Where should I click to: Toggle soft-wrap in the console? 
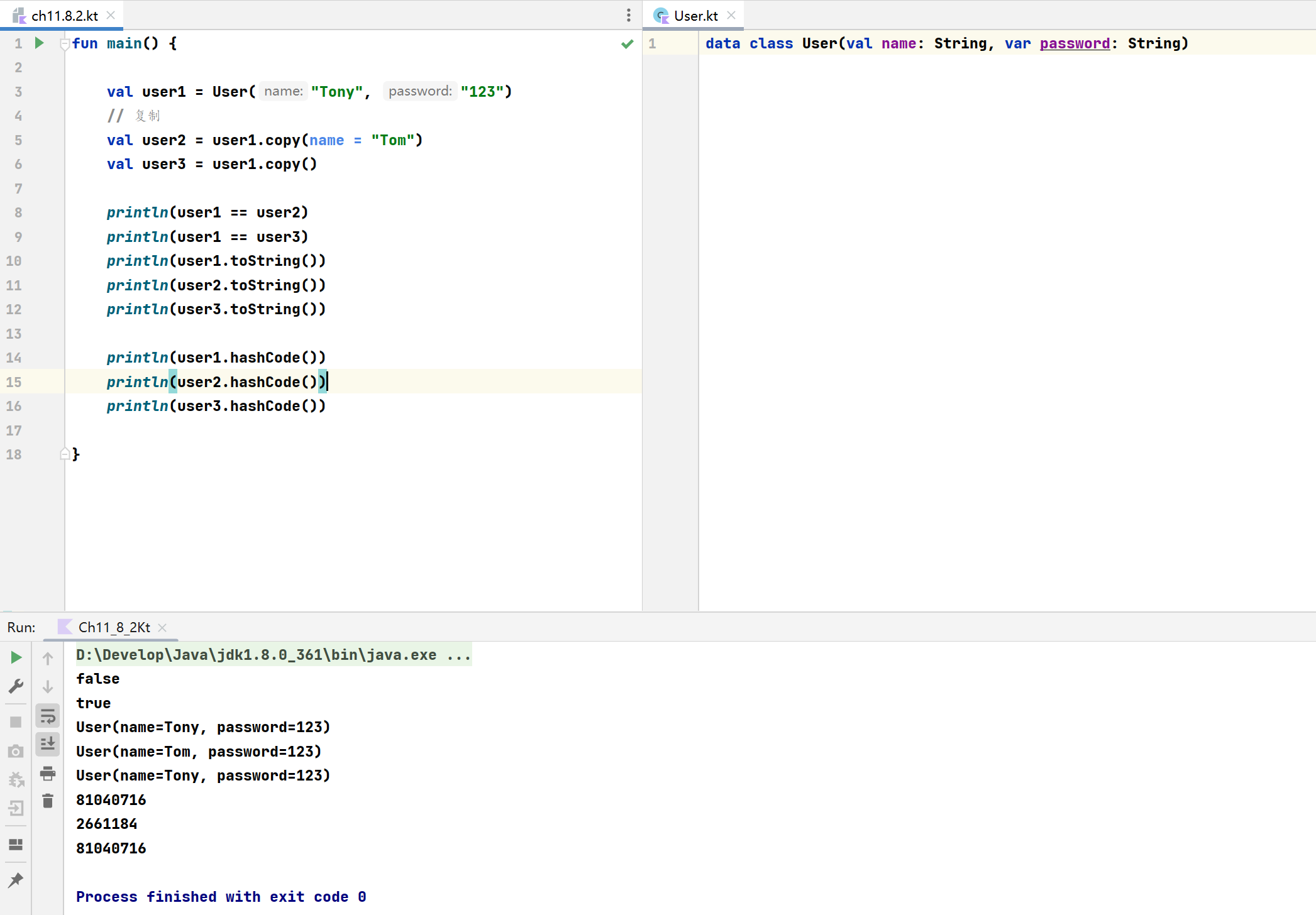(x=48, y=716)
